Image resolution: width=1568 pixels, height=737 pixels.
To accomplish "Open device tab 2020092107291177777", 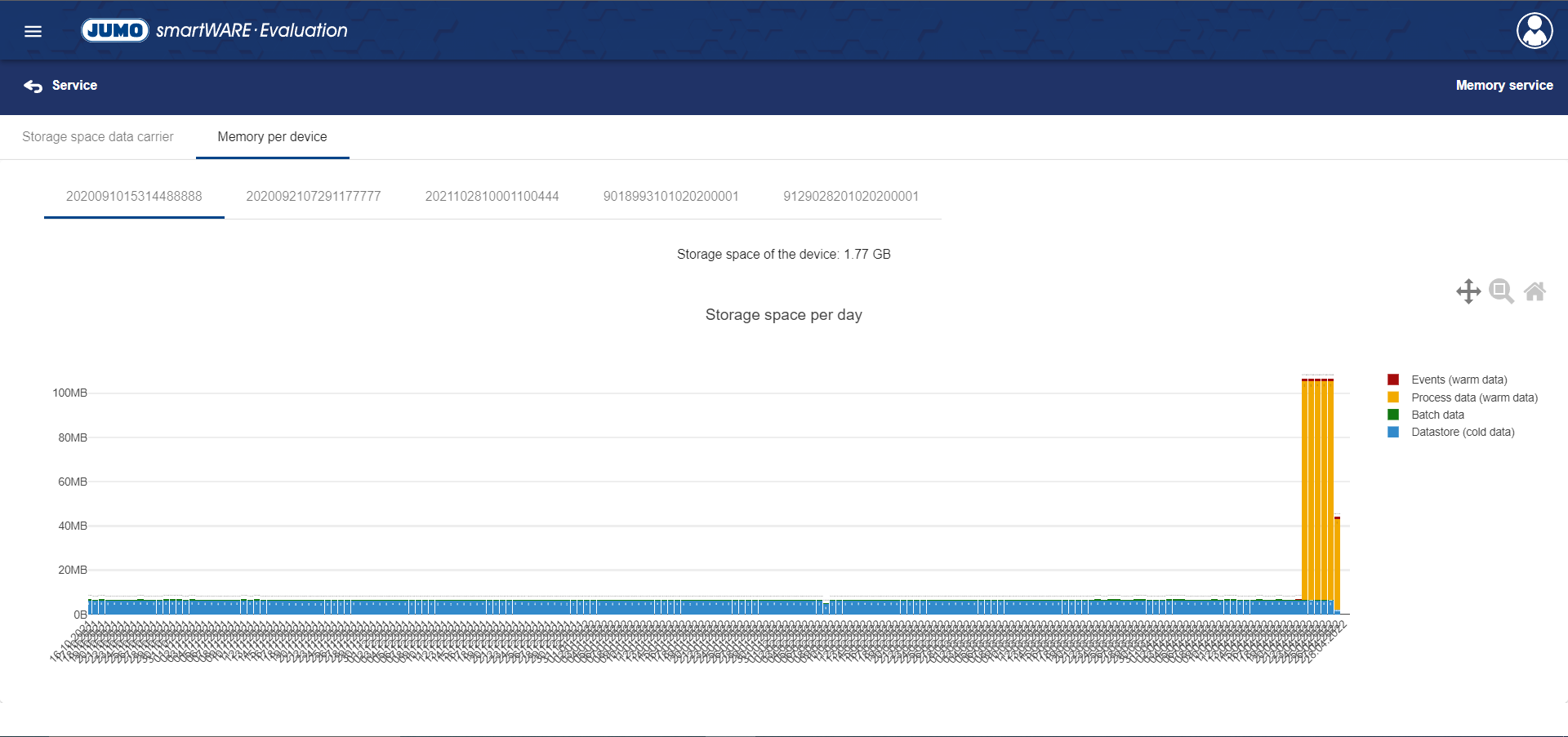I will 314,197.
